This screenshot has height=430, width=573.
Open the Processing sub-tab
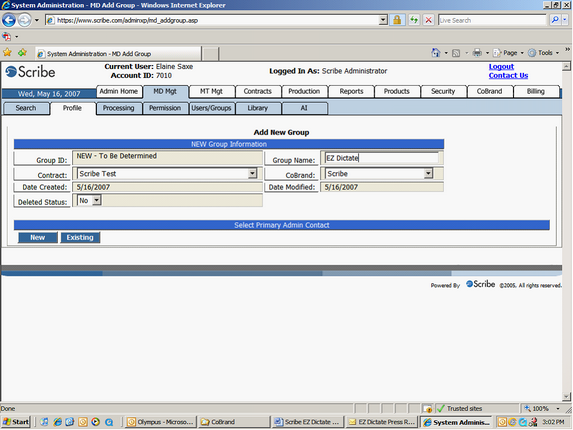[118, 108]
